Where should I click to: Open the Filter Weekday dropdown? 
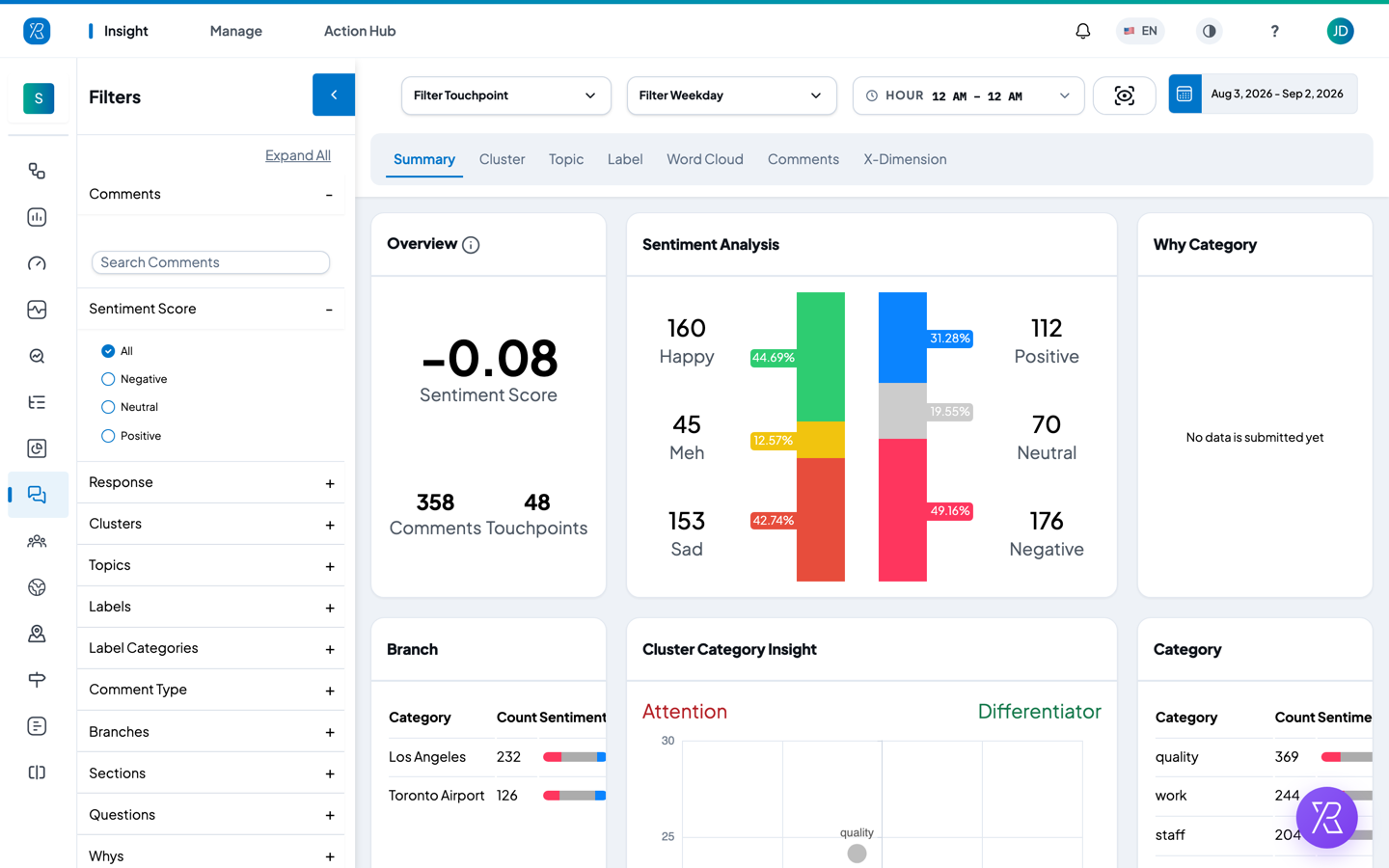pos(731,95)
